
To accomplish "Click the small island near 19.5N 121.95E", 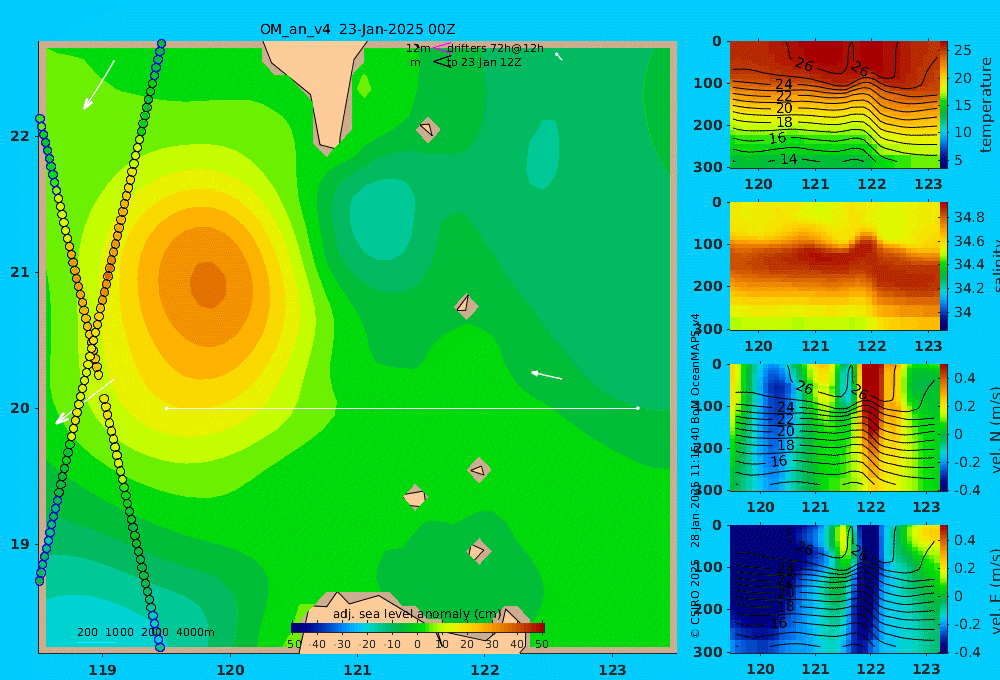I will pyautogui.click(x=479, y=470).
